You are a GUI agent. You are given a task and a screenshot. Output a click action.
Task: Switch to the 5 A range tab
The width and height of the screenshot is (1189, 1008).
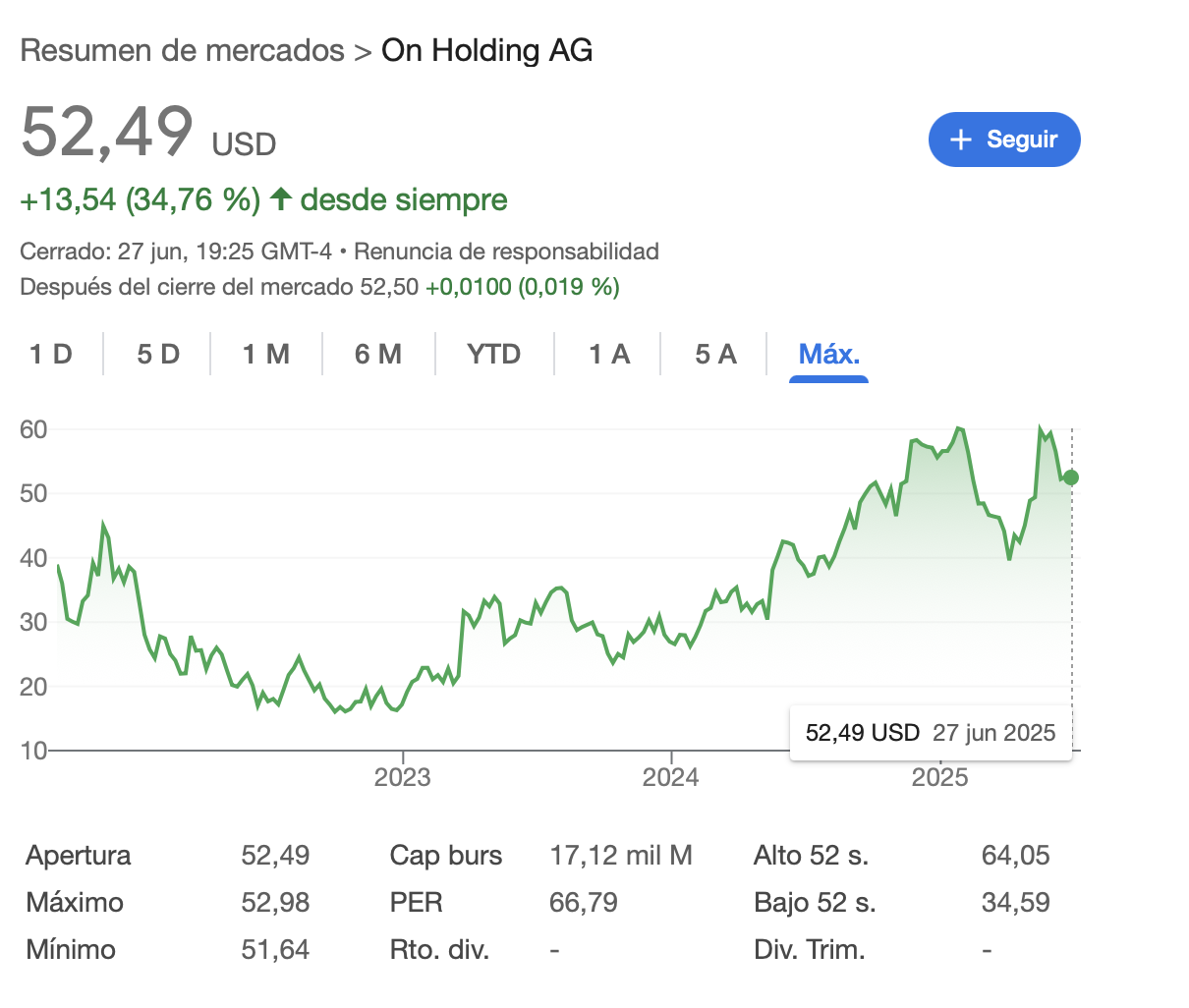tap(715, 354)
